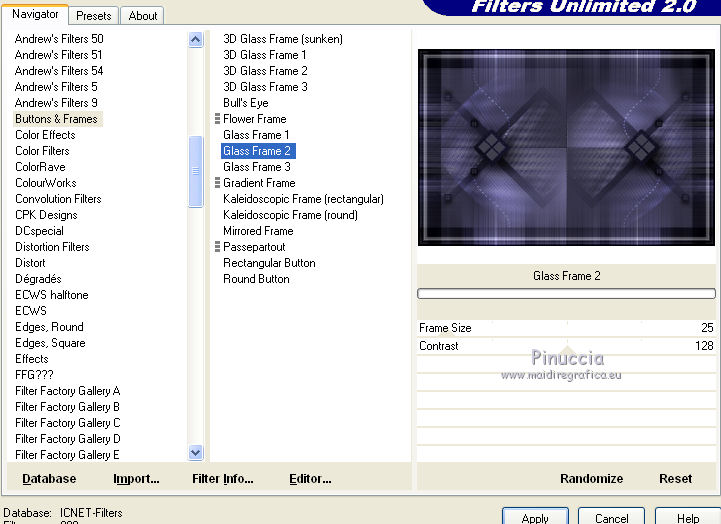Select the ColourWorks category
The height and width of the screenshot is (524, 721).
click(46, 183)
